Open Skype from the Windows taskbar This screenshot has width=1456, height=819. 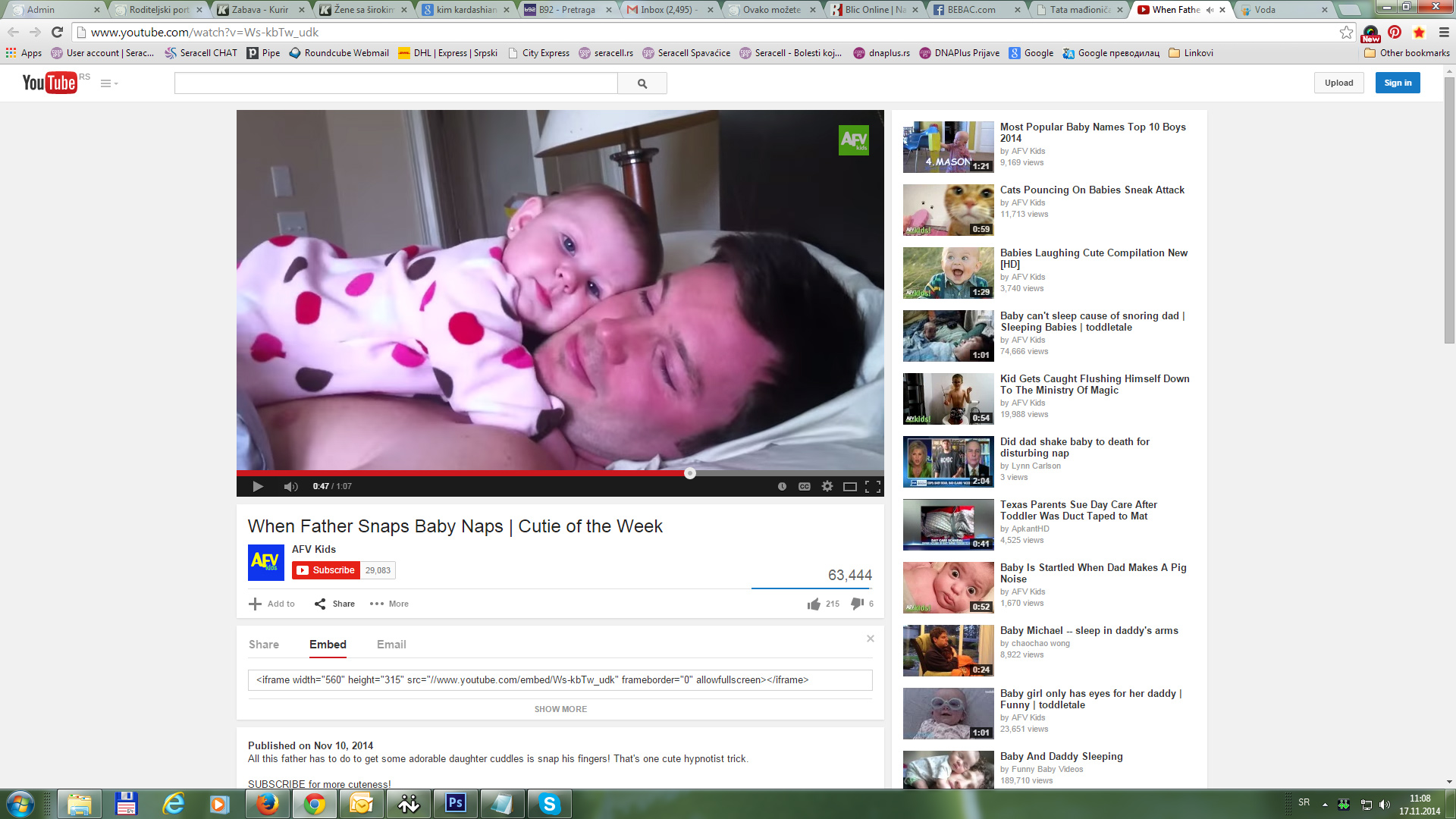549,804
